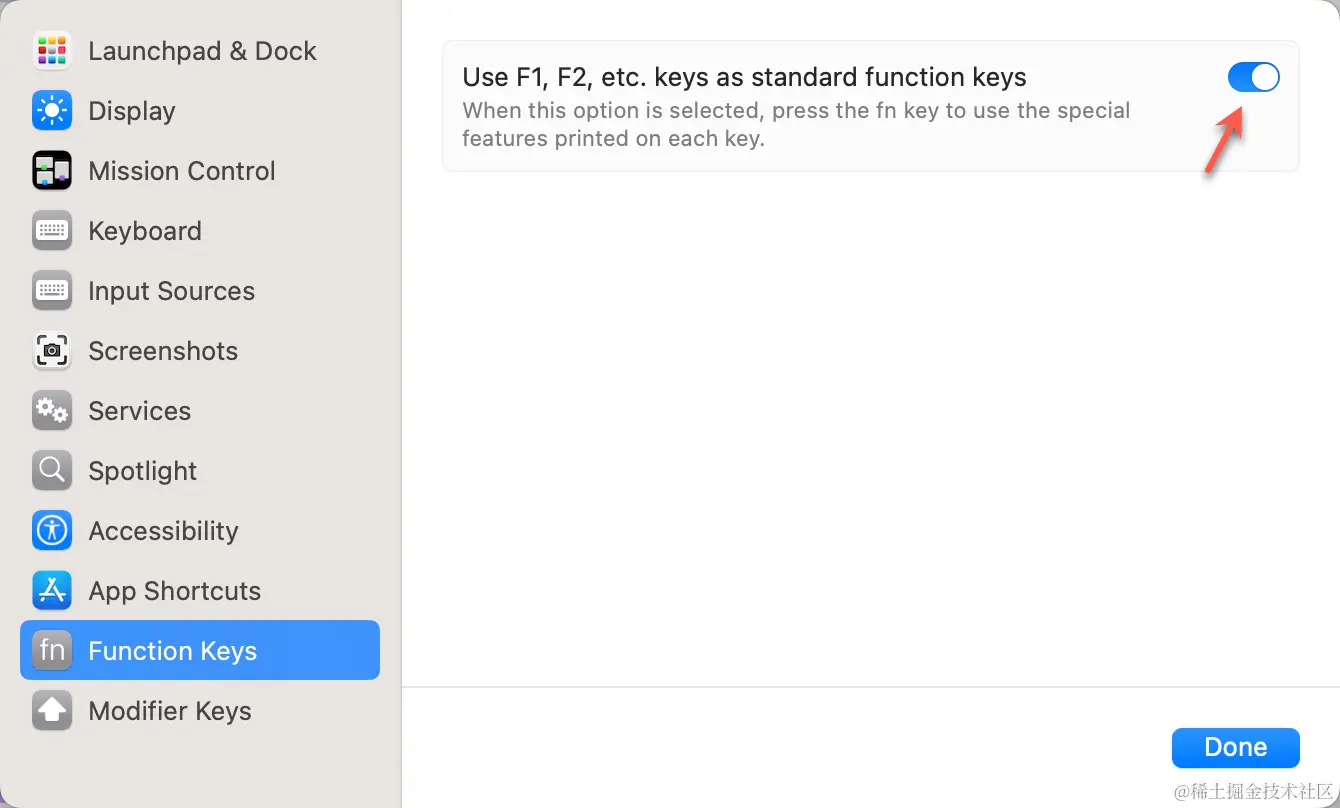Viewport: 1340px width, 808px height.
Task: Click the Modifier Keys arrow icon
Action: tap(52, 711)
